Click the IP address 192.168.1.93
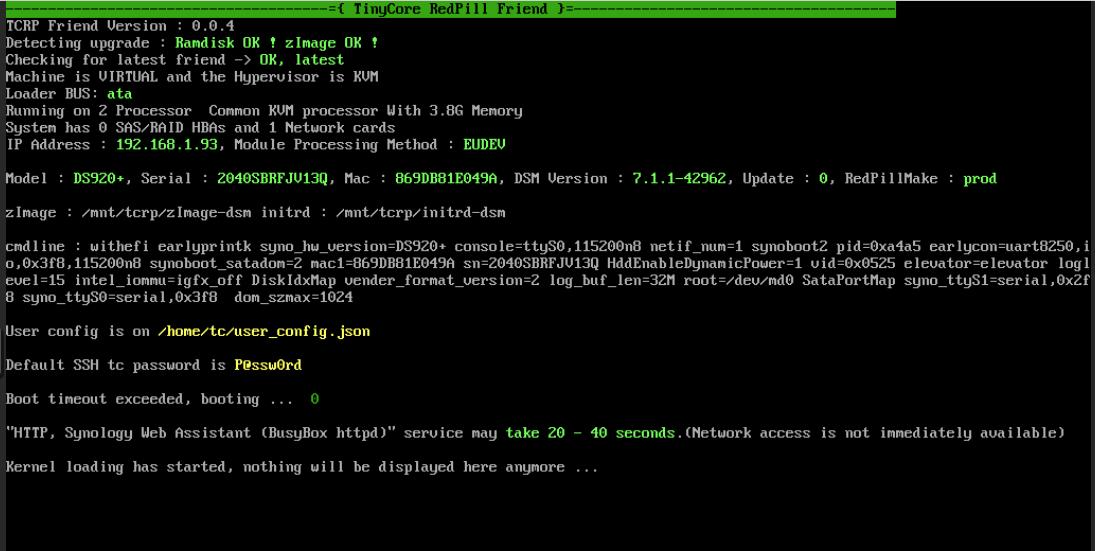 pos(166,145)
